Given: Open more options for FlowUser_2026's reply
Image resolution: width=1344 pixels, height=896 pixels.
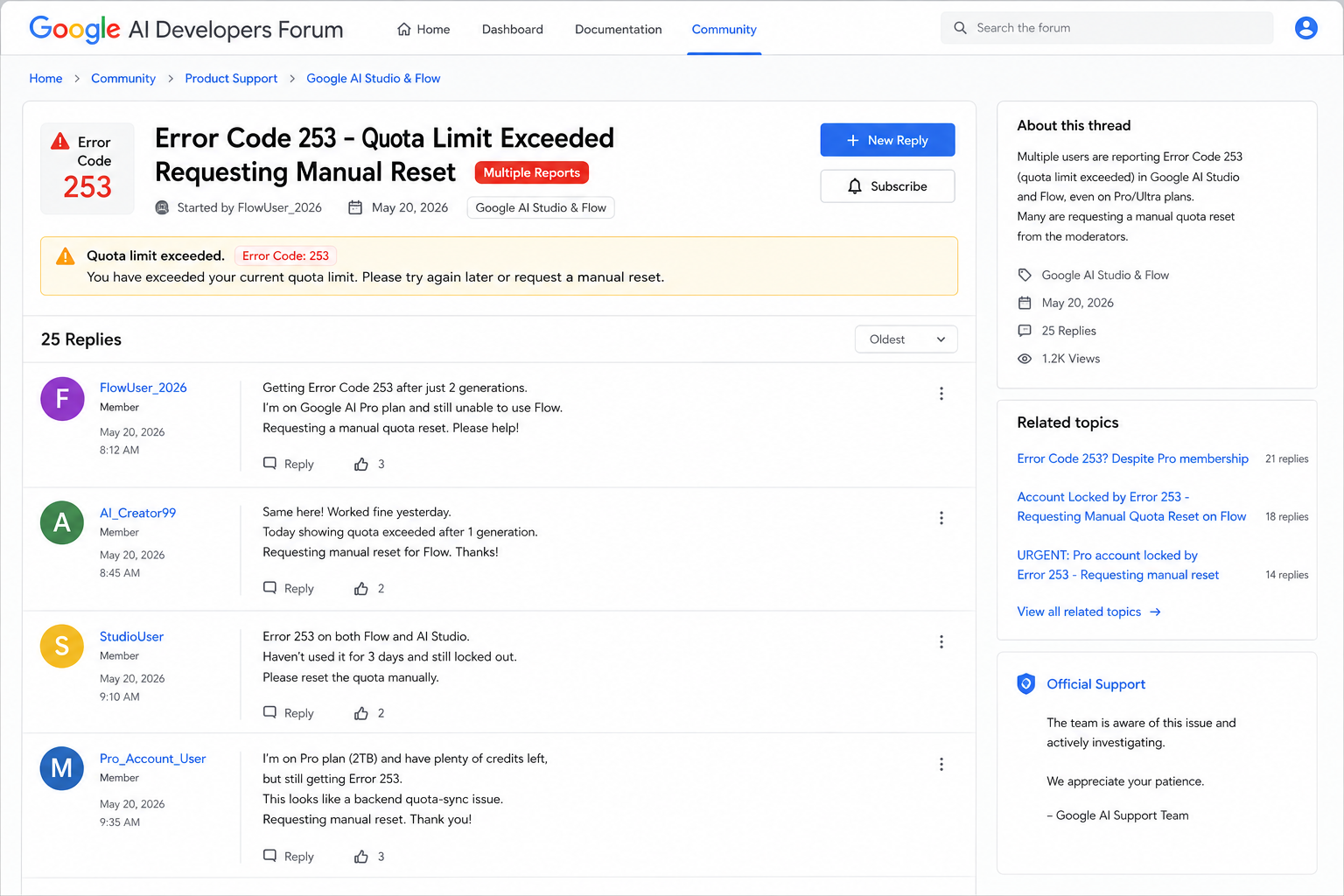Looking at the screenshot, I should pos(941,394).
